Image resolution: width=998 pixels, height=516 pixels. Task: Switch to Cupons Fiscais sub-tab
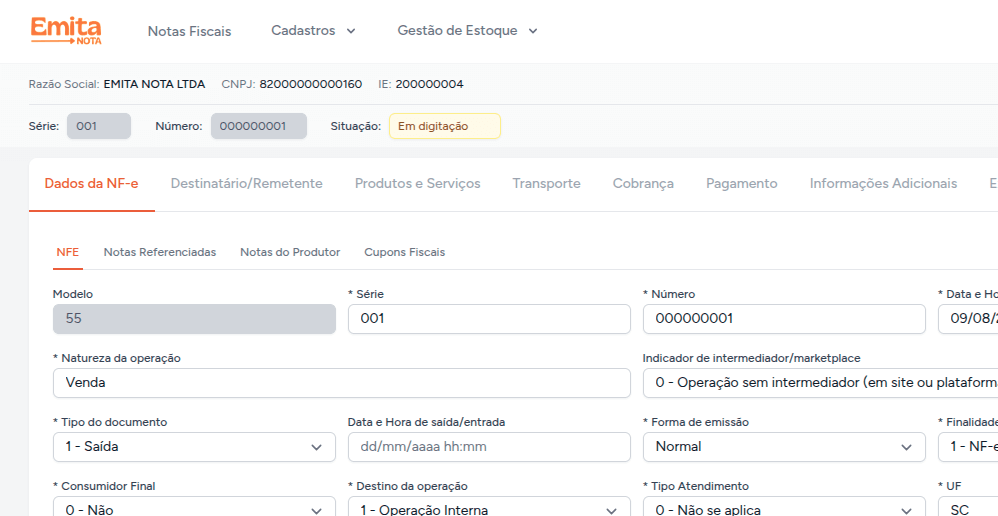[404, 252]
